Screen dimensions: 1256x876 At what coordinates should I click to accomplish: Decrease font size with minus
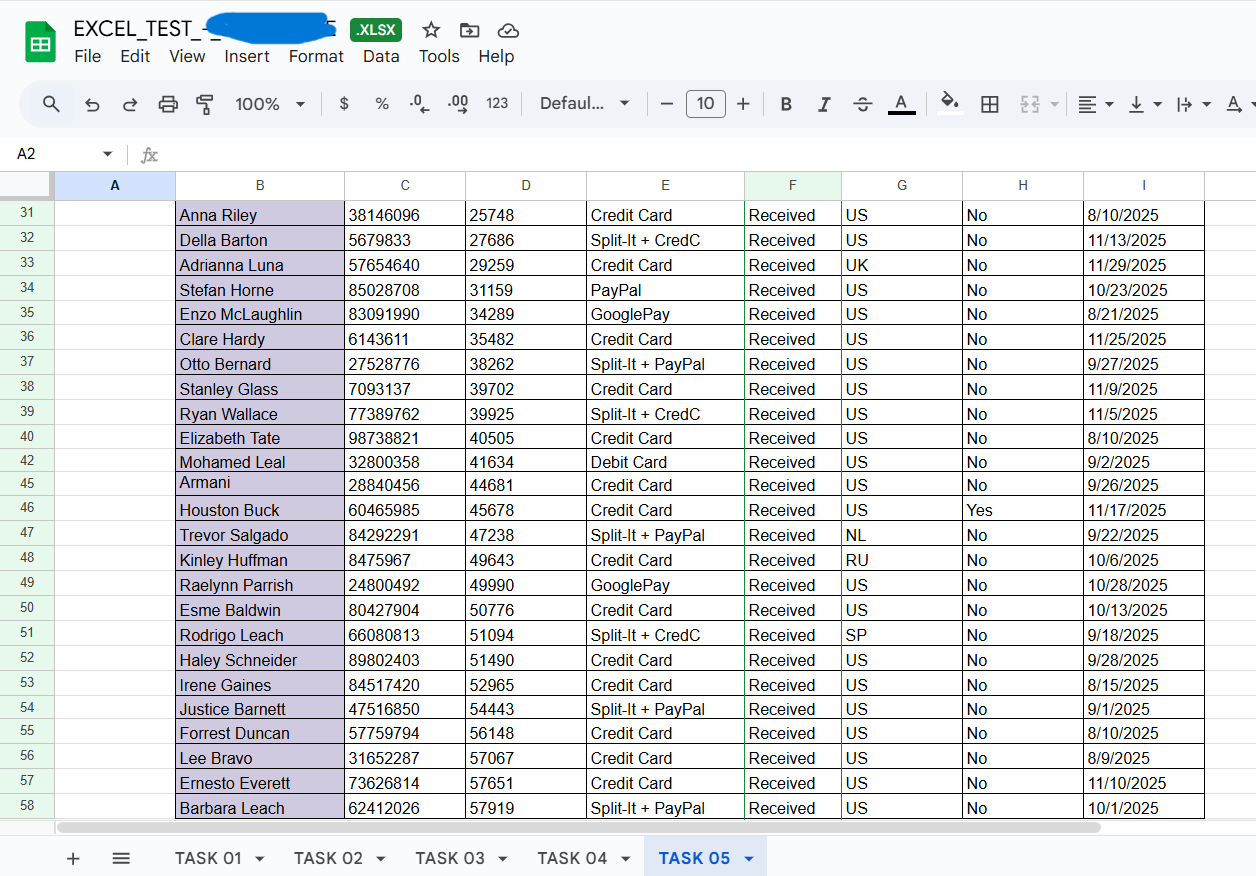667,104
